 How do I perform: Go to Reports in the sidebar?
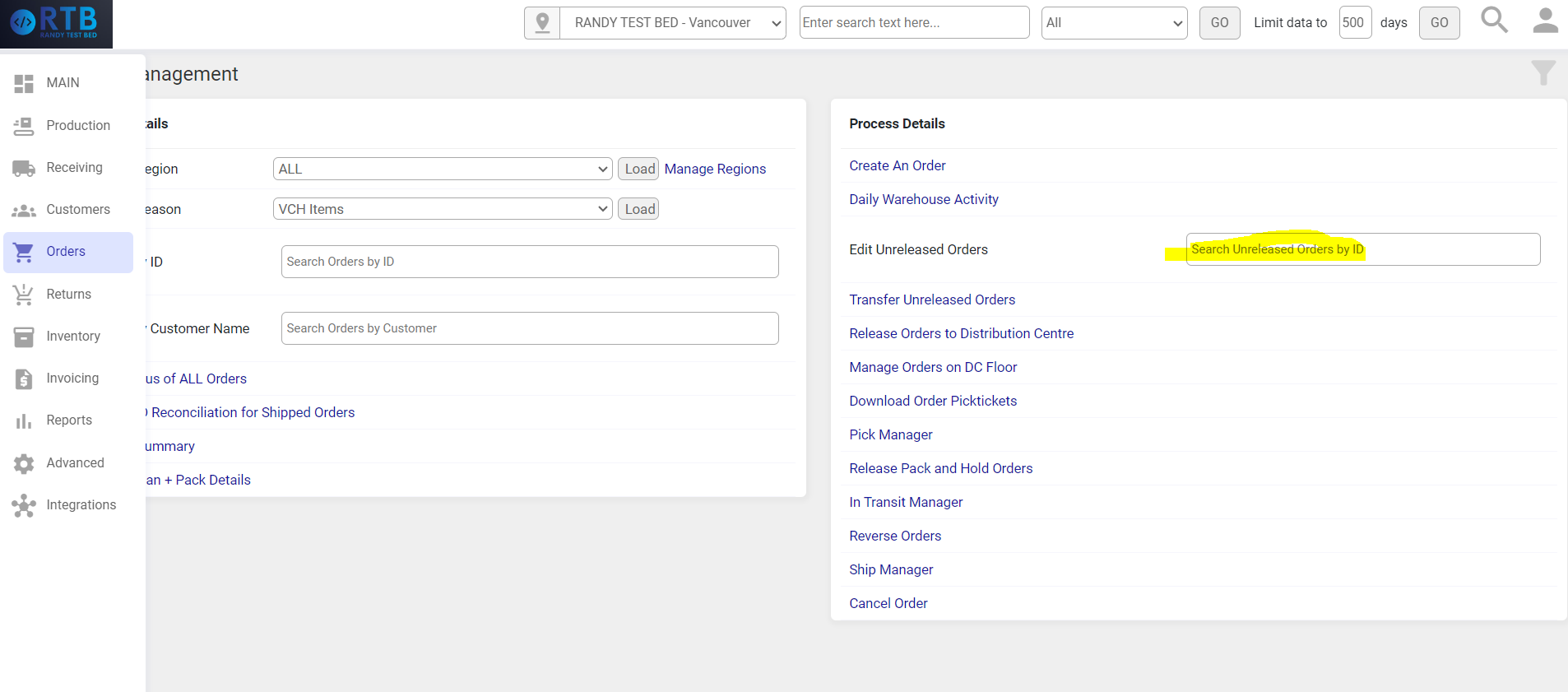[69, 420]
